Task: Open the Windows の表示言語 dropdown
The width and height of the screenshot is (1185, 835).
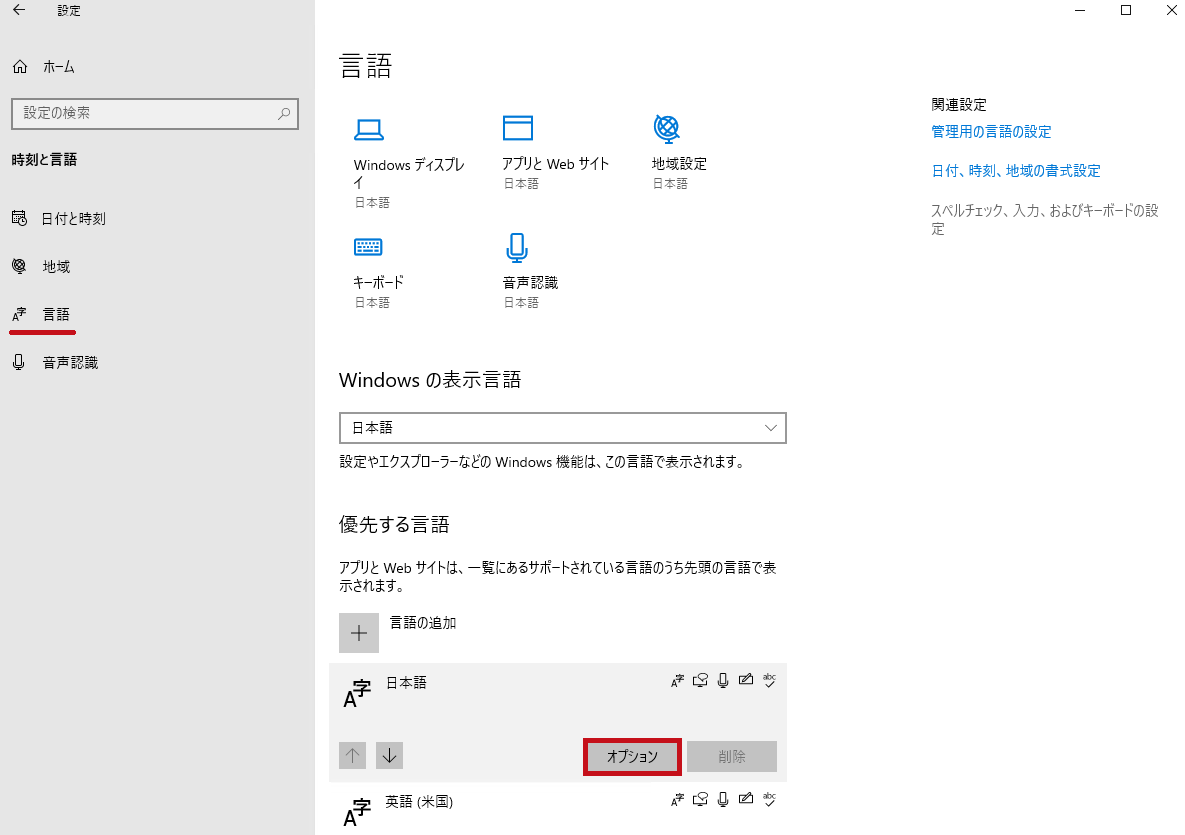Action: point(563,428)
